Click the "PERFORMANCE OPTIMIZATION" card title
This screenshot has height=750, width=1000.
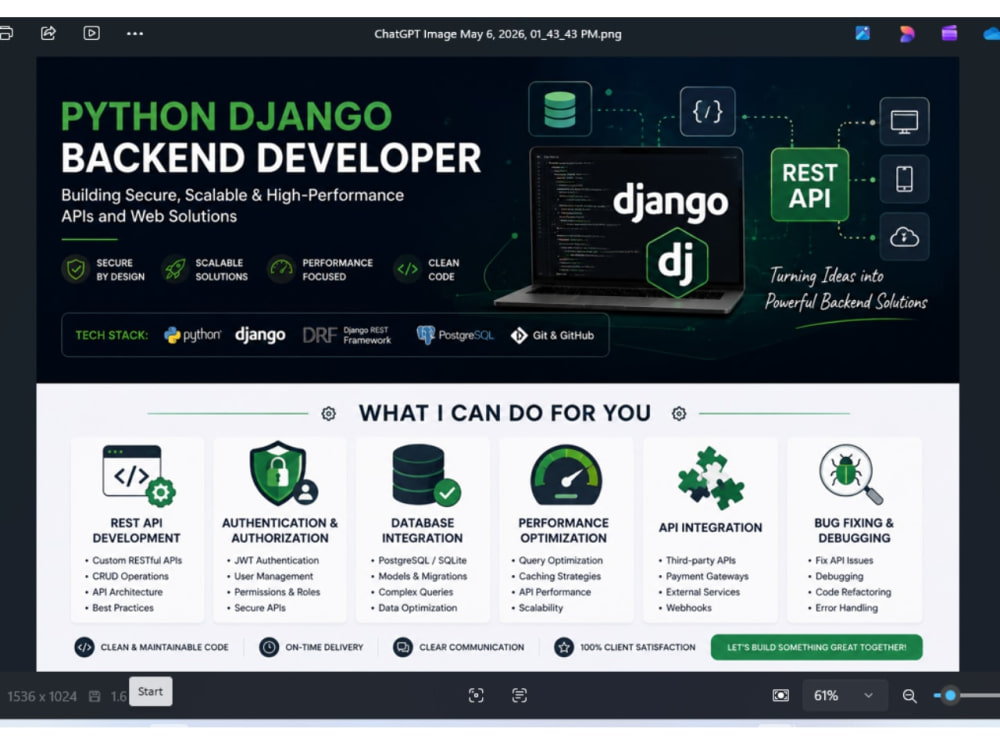pos(563,530)
